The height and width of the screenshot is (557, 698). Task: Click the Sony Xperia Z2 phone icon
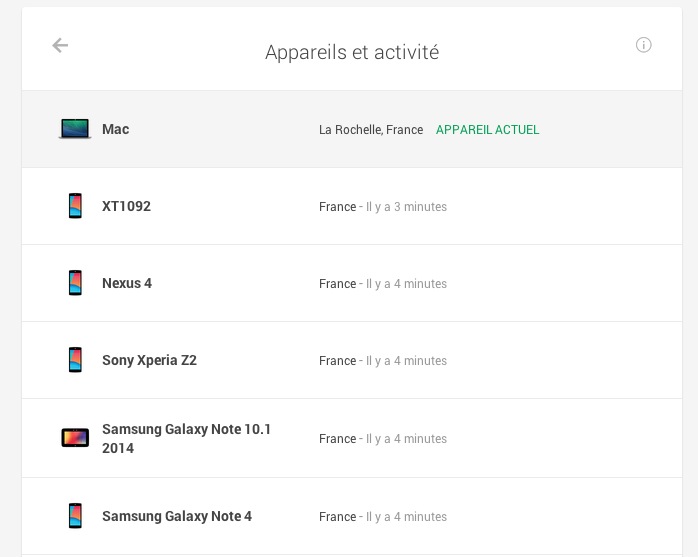click(75, 360)
